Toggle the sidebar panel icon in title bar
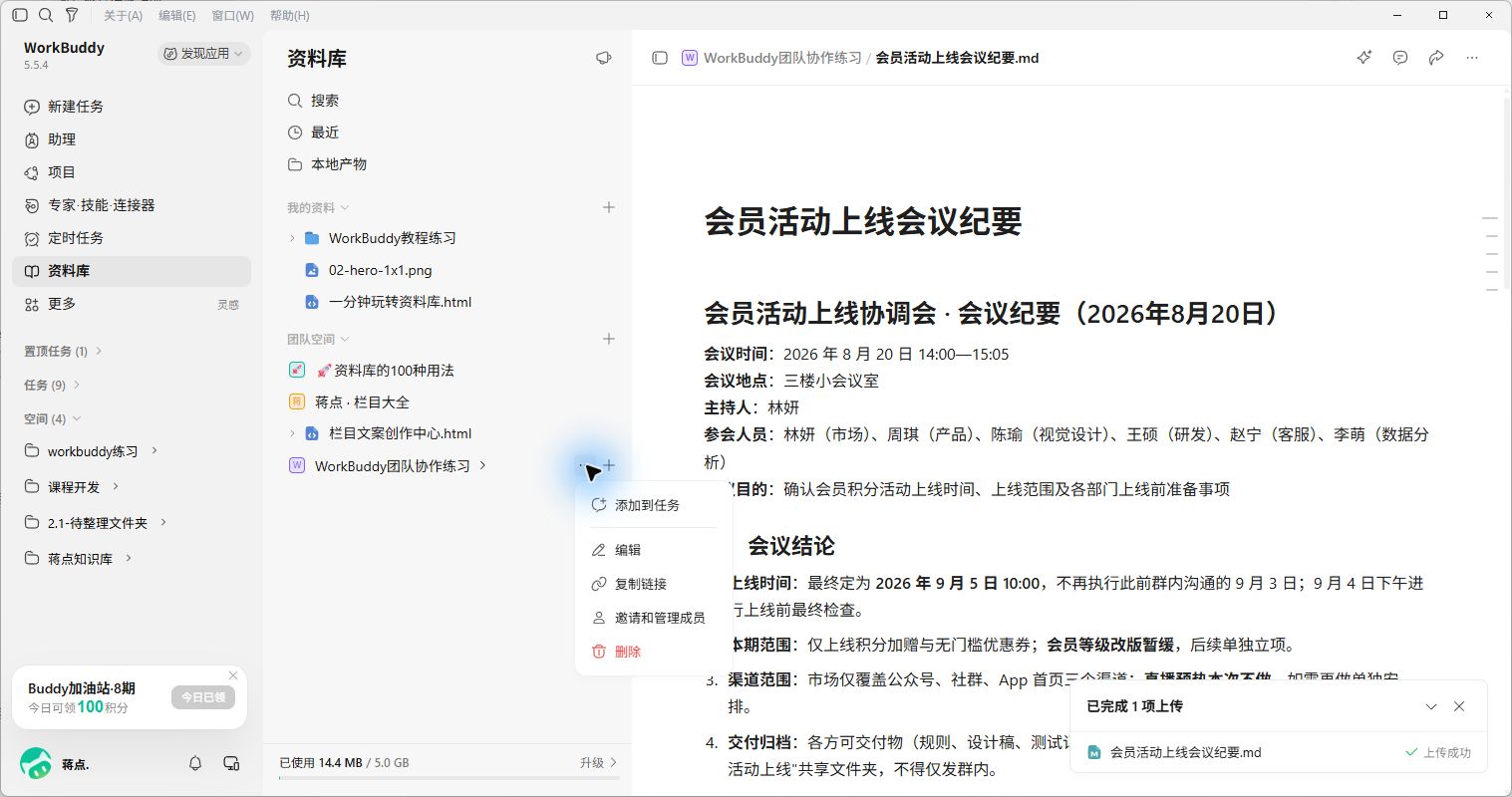 coord(20,15)
